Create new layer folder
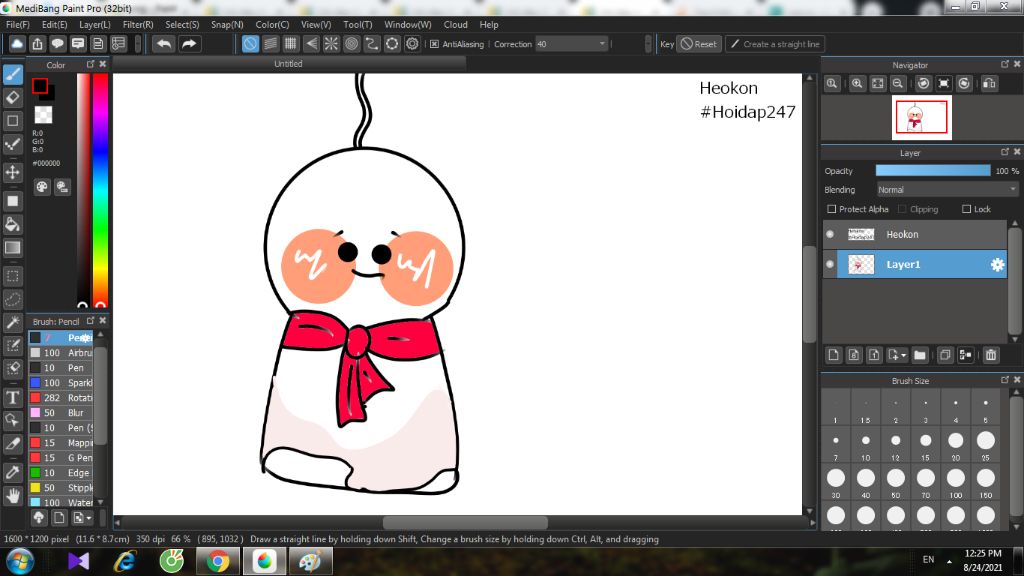 click(920, 355)
